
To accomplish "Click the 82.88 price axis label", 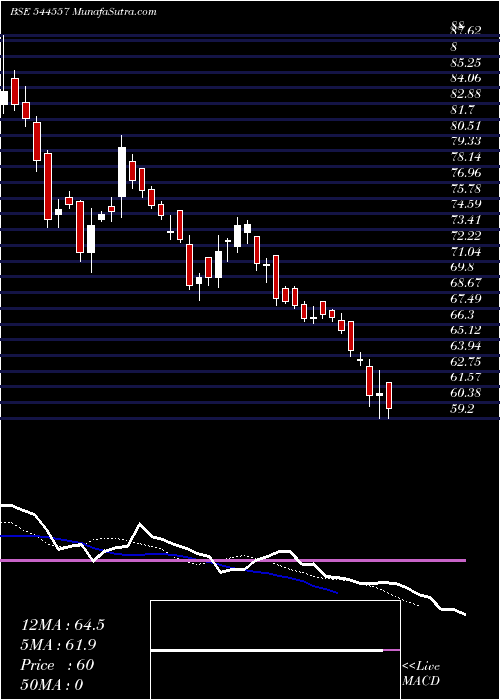I will point(466,94).
